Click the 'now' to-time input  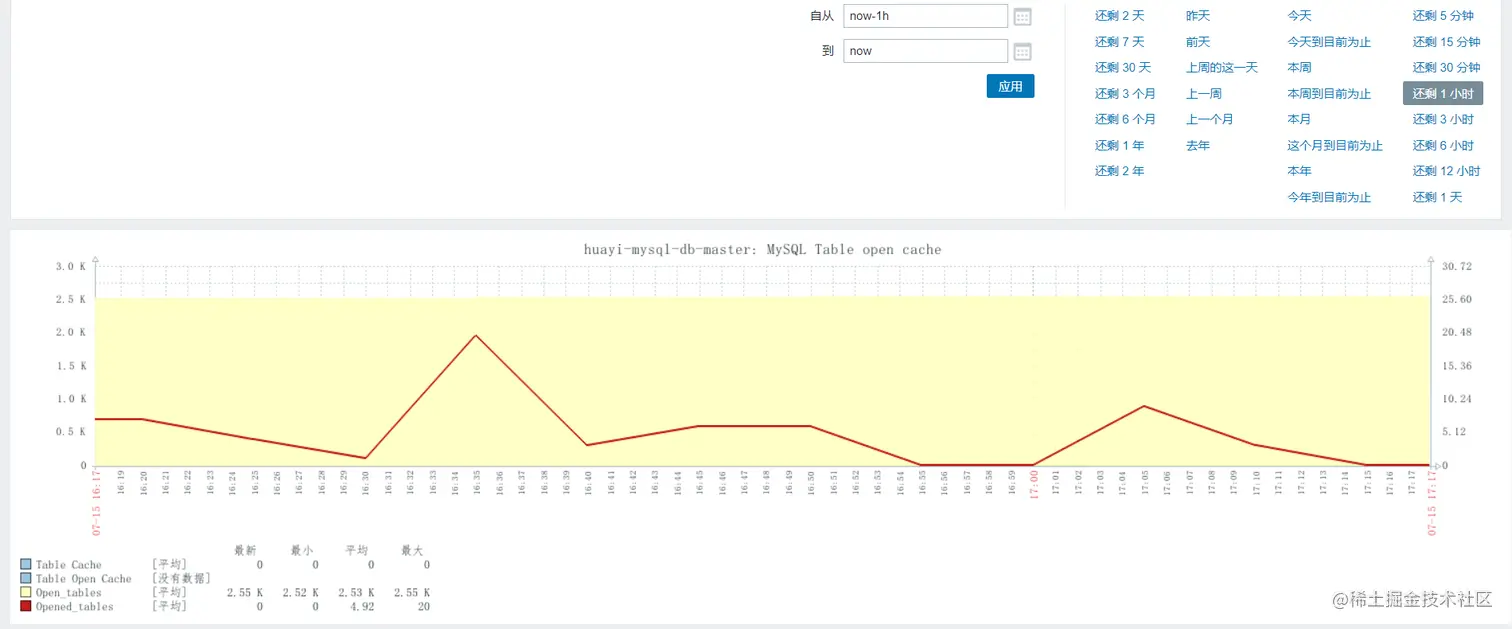[926, 51]
